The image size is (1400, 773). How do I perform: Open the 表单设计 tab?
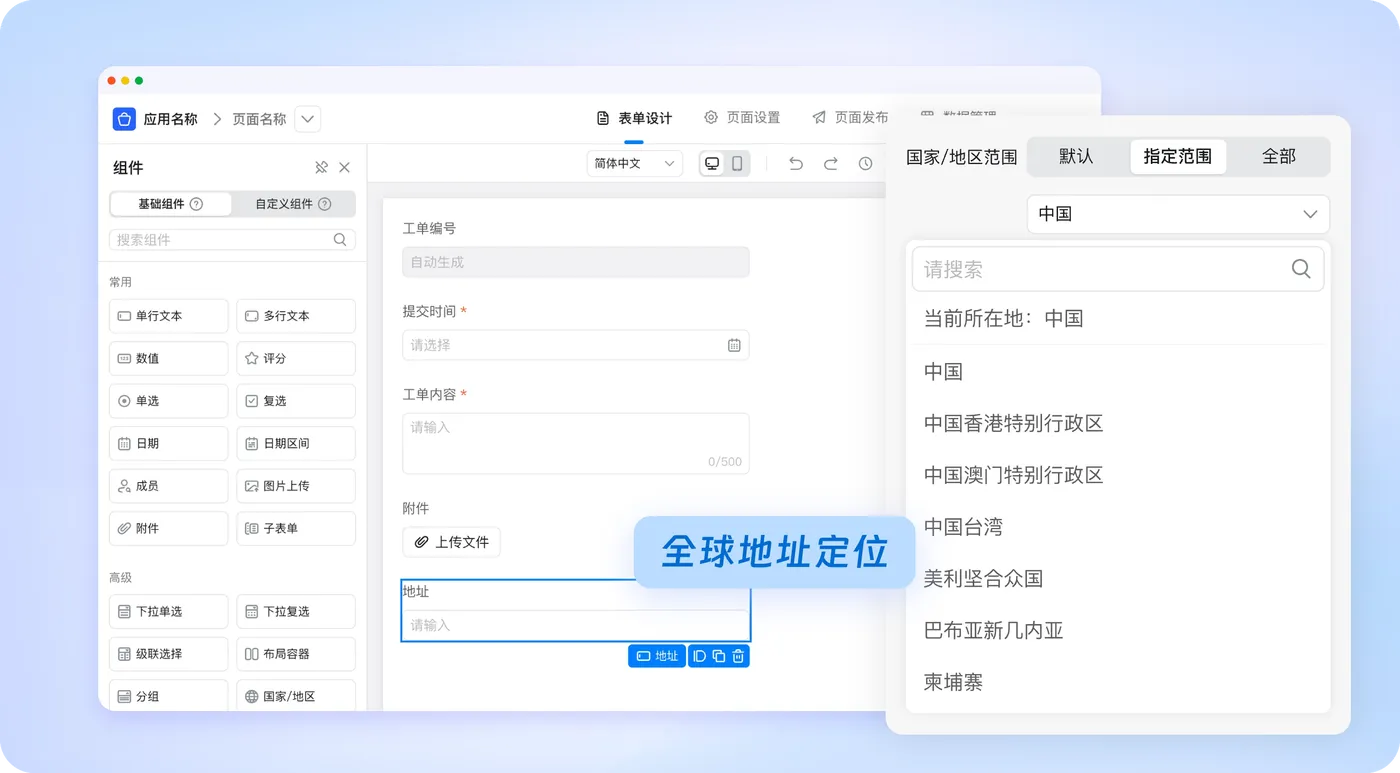coord(634,118)
